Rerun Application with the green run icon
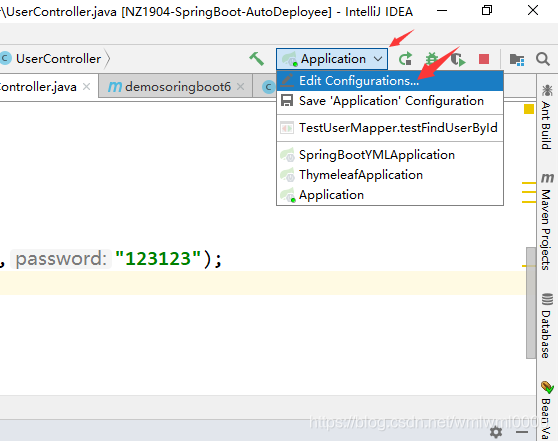 405,59
